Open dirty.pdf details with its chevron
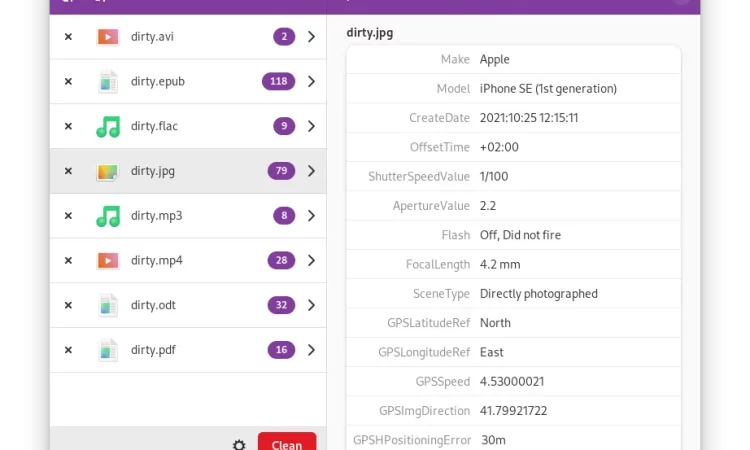750x450 pixels. 311,350
